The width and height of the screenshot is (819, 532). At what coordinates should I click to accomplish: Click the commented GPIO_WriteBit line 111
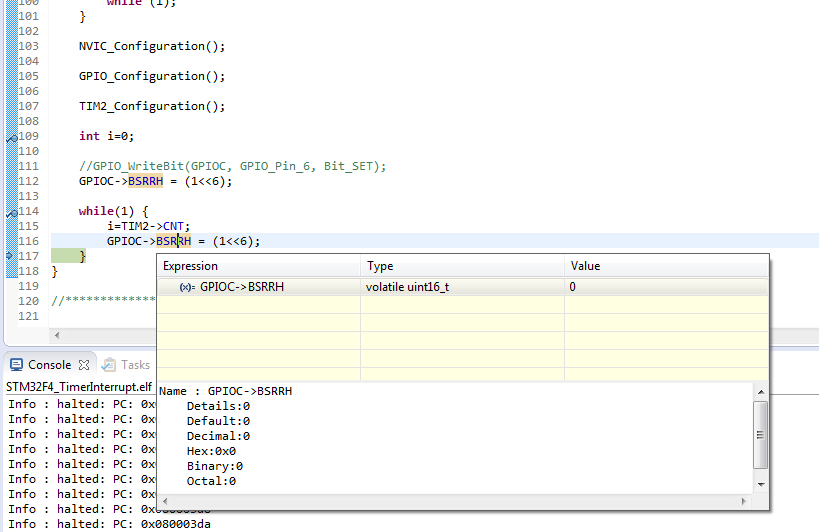[x=232, y=166]
